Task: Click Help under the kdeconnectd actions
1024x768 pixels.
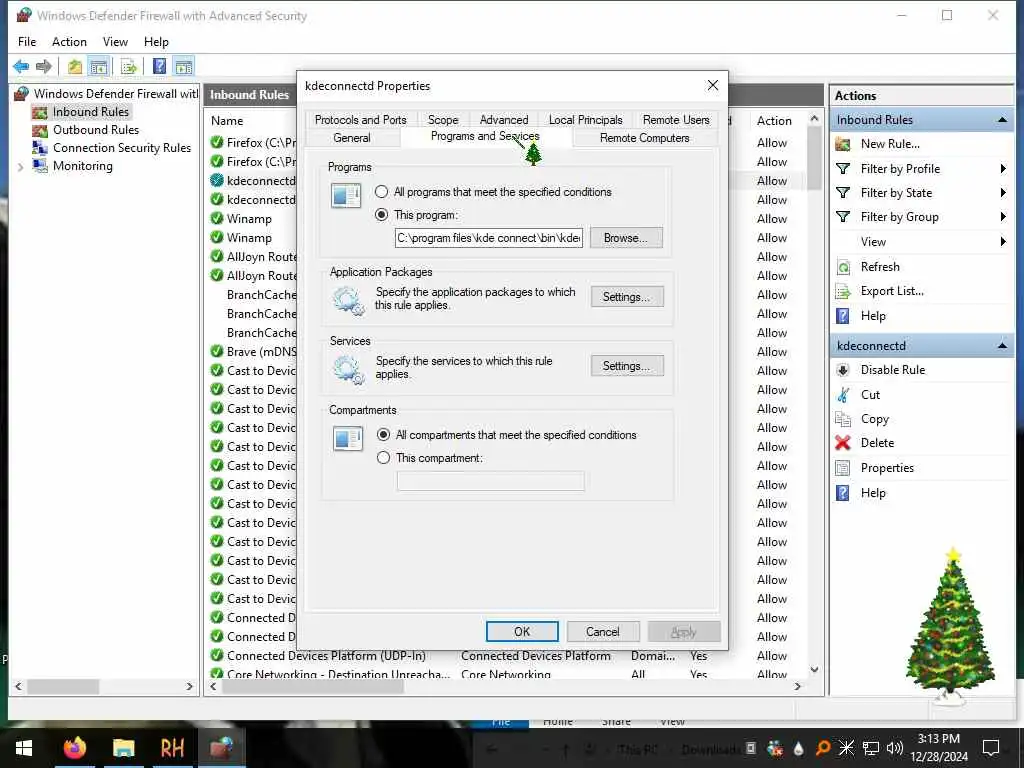Action: [872, 493]
